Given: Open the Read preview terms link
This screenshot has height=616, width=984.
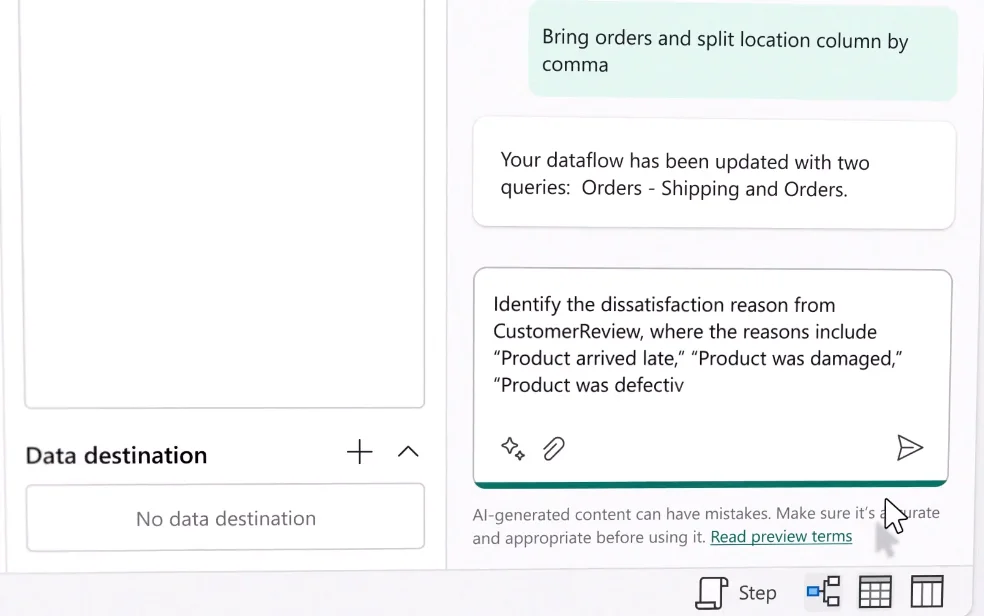Looking at the screenshot, I should [x=781, y=537].
